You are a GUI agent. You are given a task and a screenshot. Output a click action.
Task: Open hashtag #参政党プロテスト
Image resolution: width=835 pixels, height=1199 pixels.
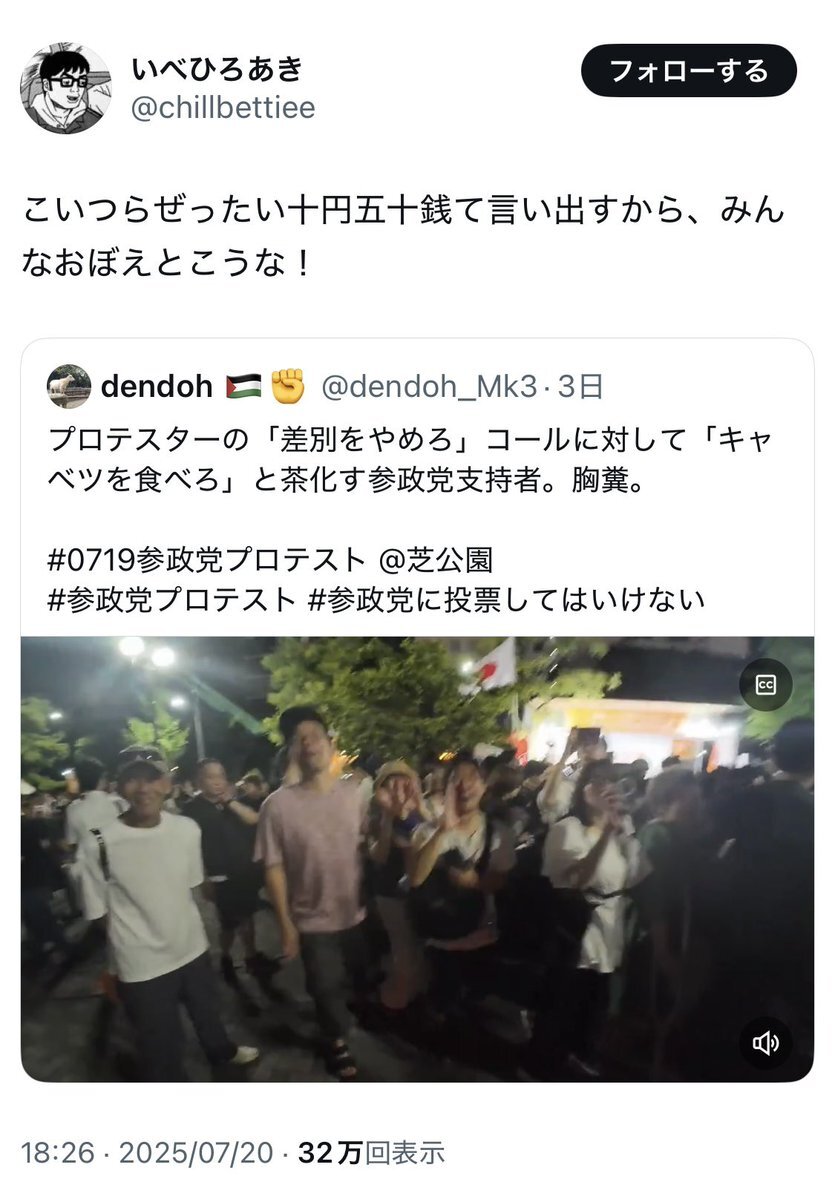(171, 600)
